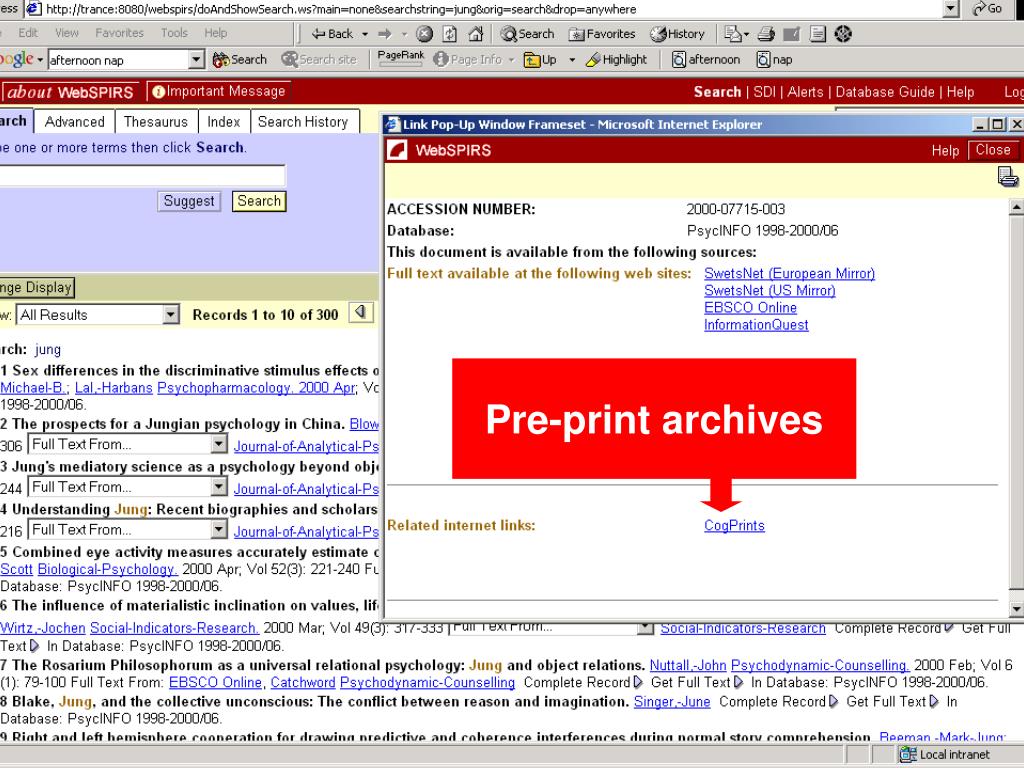Switch to the Index tab

223,122
